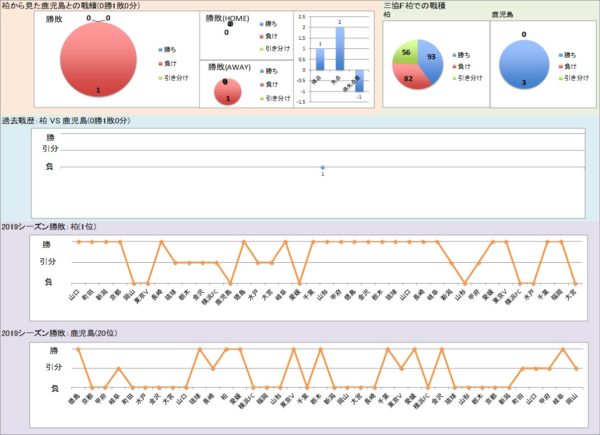Viewport: 600px width, 435px height.
Task: Select the 勝ち legend marker in the main 勝敗 chart
Action: click(x=161, y=48)
